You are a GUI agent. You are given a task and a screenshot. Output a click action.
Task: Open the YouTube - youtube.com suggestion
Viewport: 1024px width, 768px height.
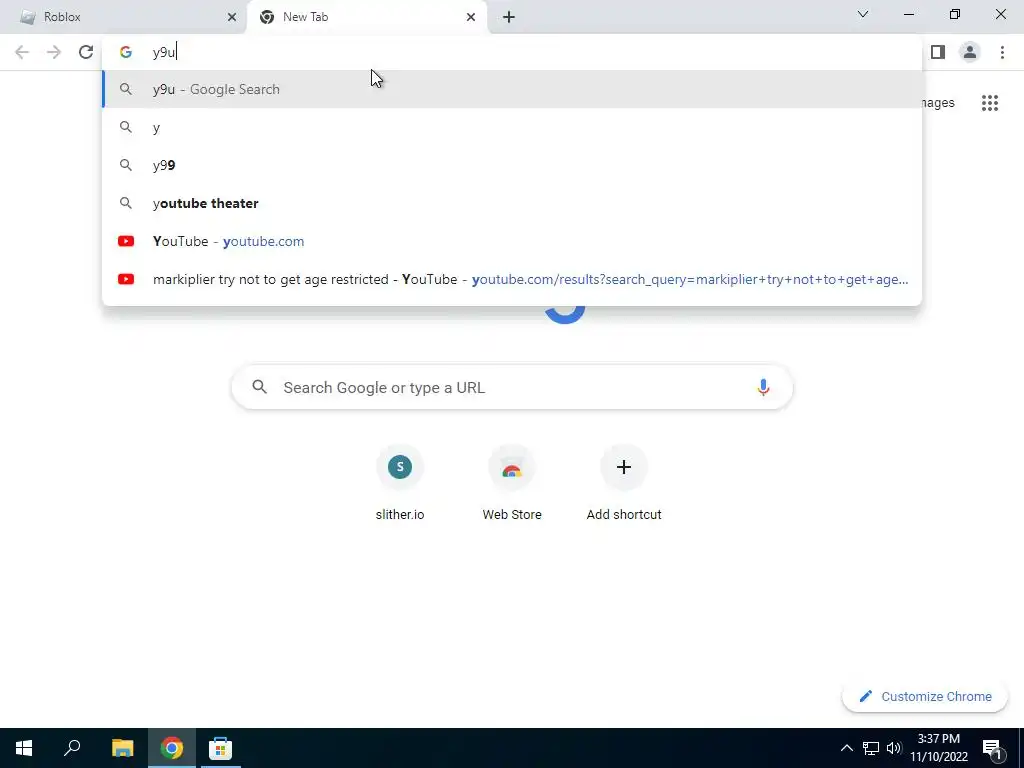[x=512, y=241]
